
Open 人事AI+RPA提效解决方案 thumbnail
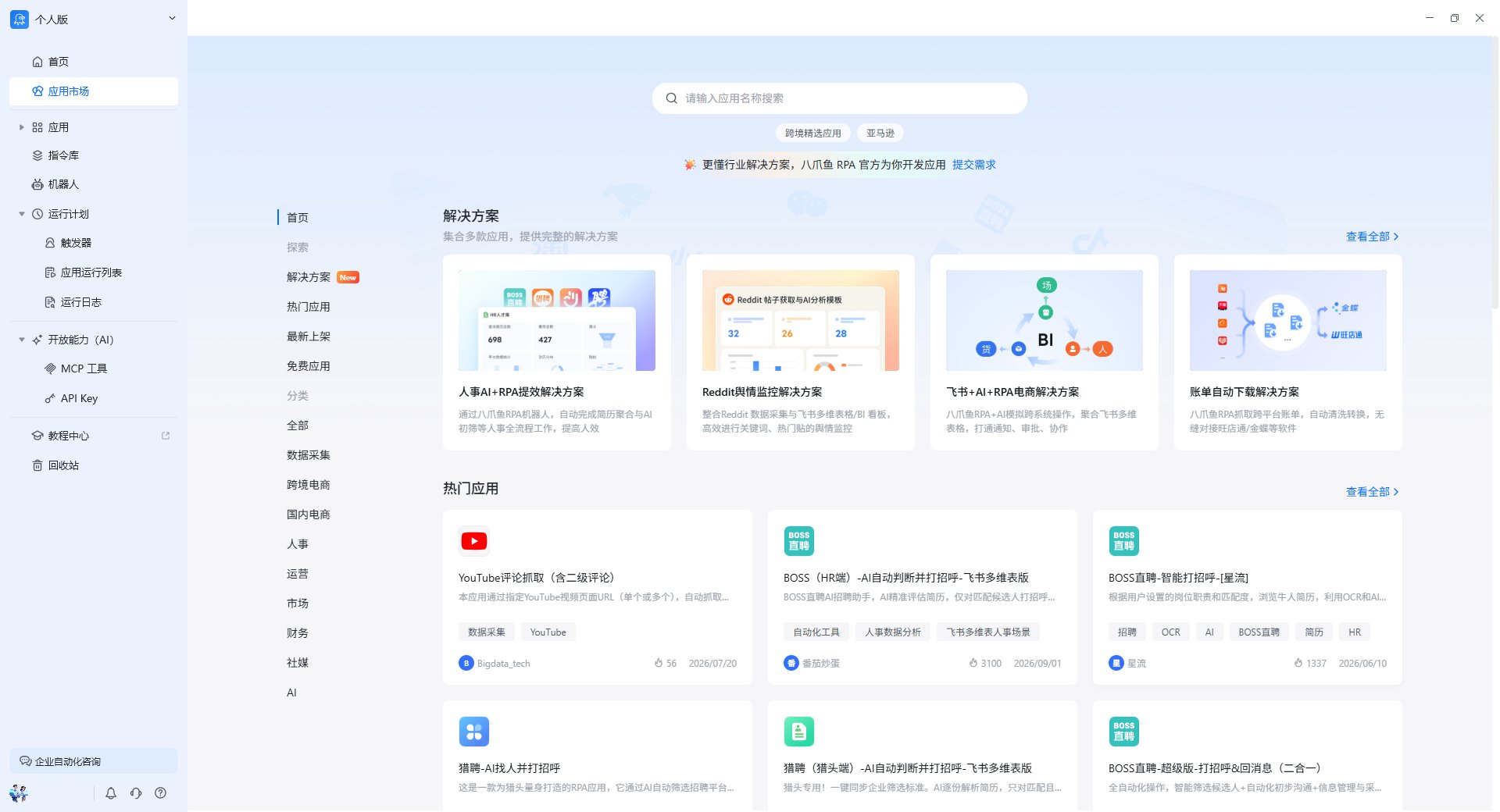tap(557, 320)
